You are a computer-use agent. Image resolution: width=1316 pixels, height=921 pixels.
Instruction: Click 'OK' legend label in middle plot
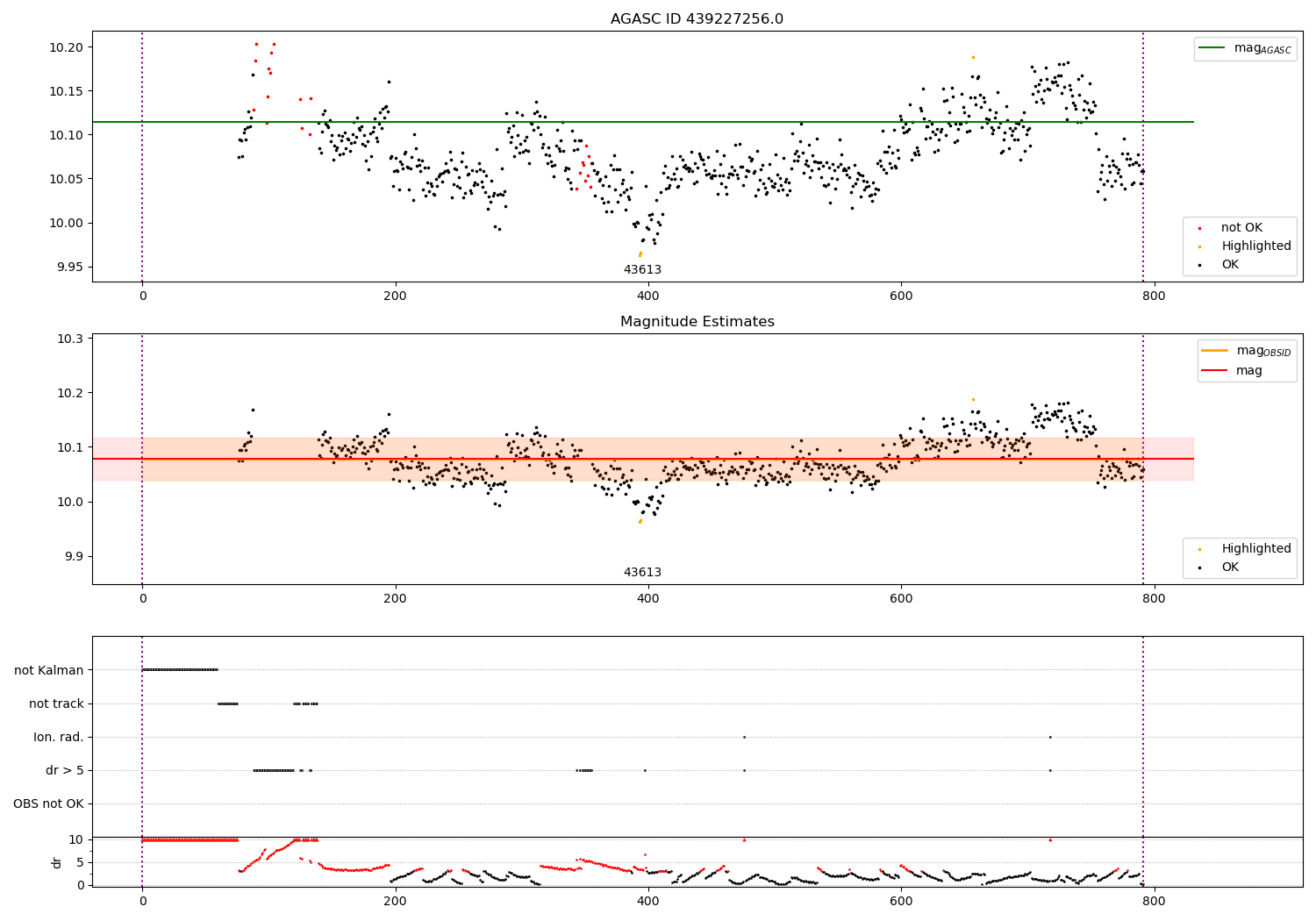(1230, 568)
